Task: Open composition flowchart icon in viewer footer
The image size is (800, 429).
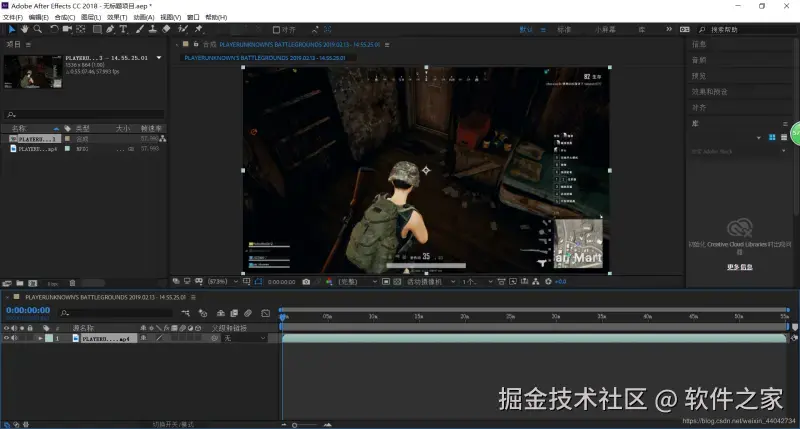Action: tap(535, 282)
